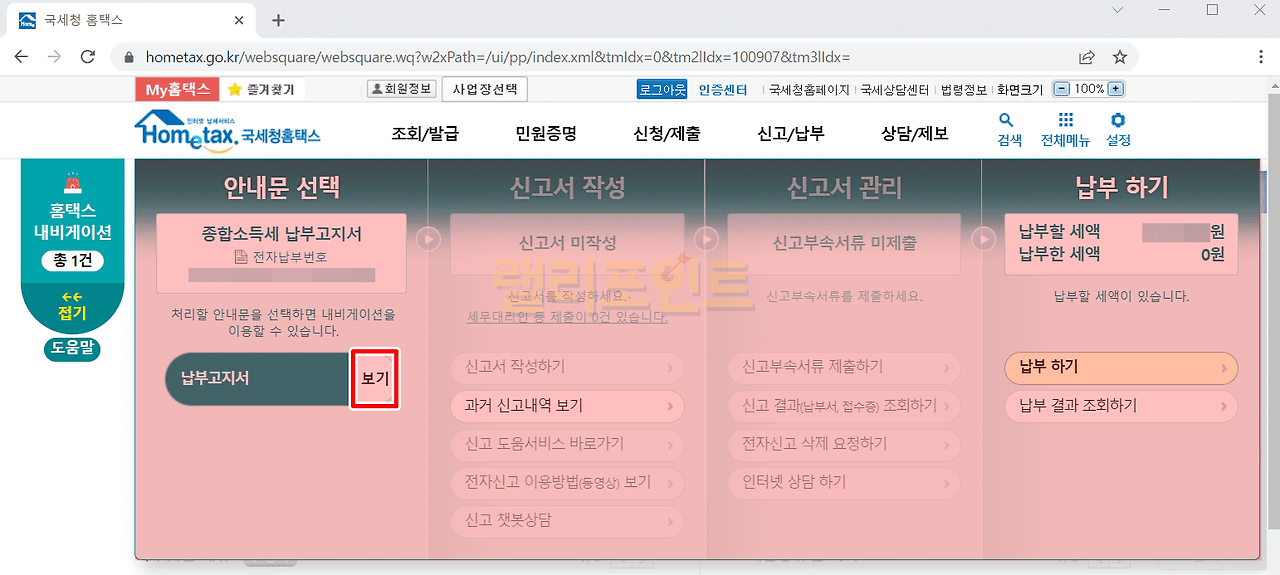The width and height of the screenshot is (1280, 575).
Task: Open the 민원증명 menu
Action: [546, 133]
